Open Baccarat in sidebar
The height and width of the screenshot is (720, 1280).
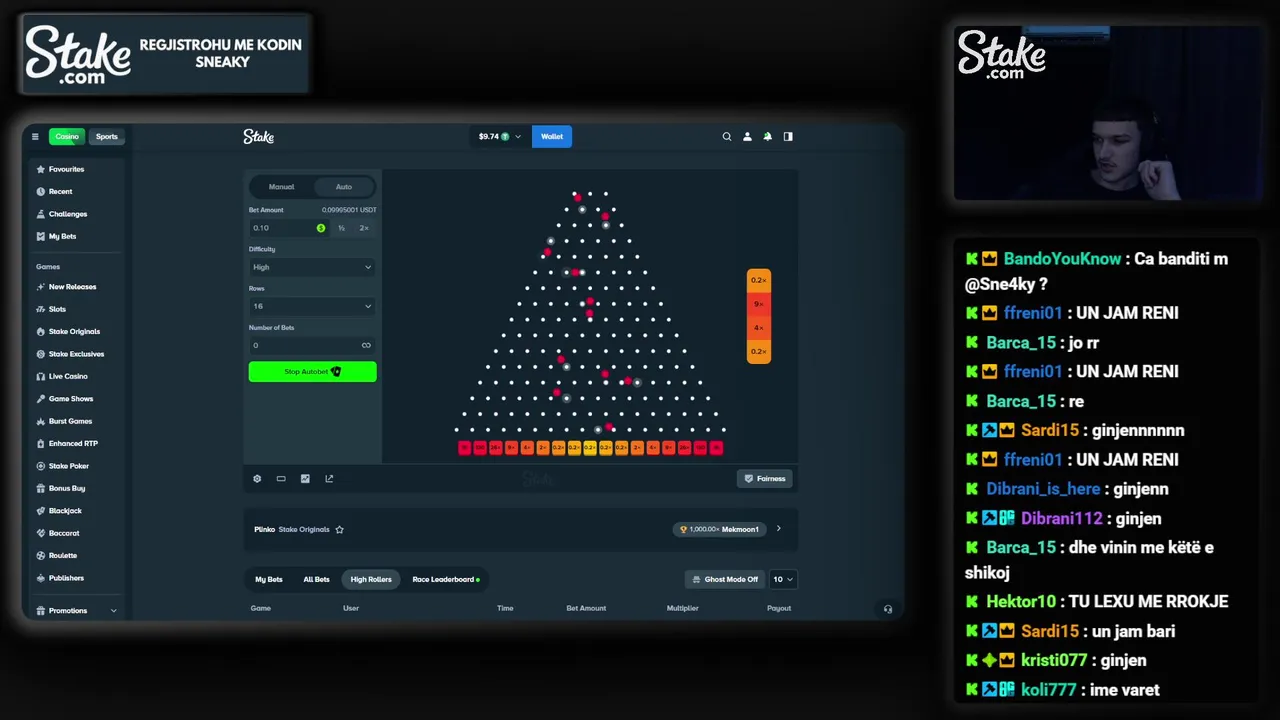click(x=64, y=533)
